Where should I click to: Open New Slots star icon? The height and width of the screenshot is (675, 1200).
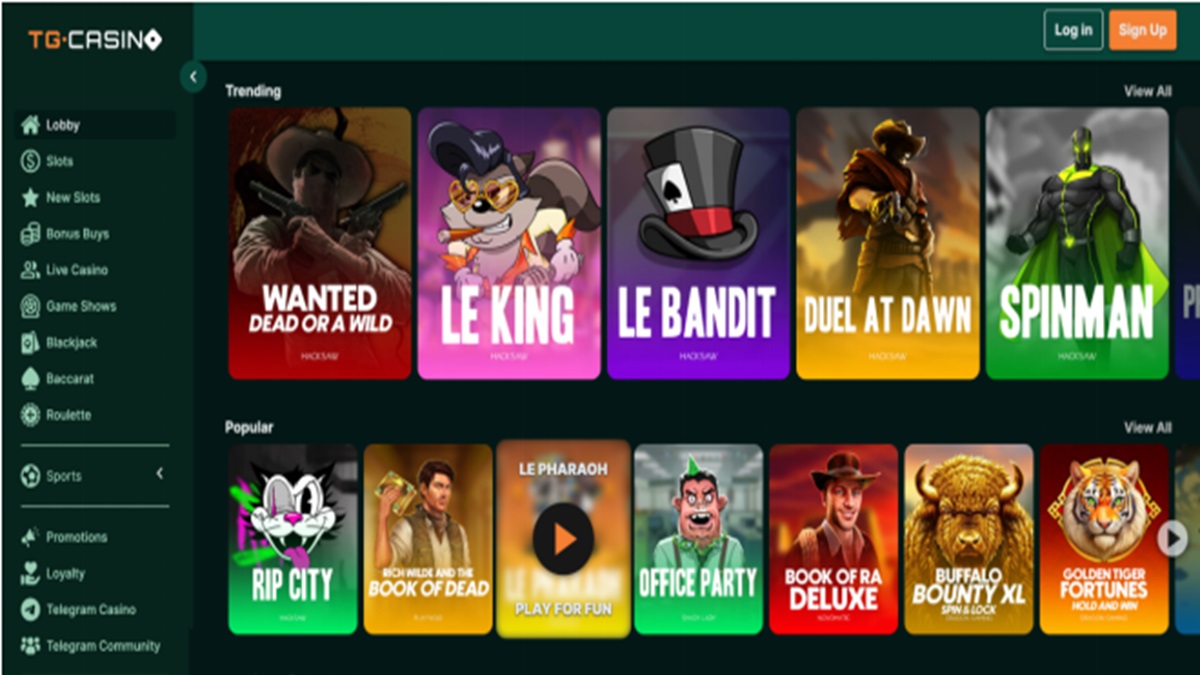(30, 198)
